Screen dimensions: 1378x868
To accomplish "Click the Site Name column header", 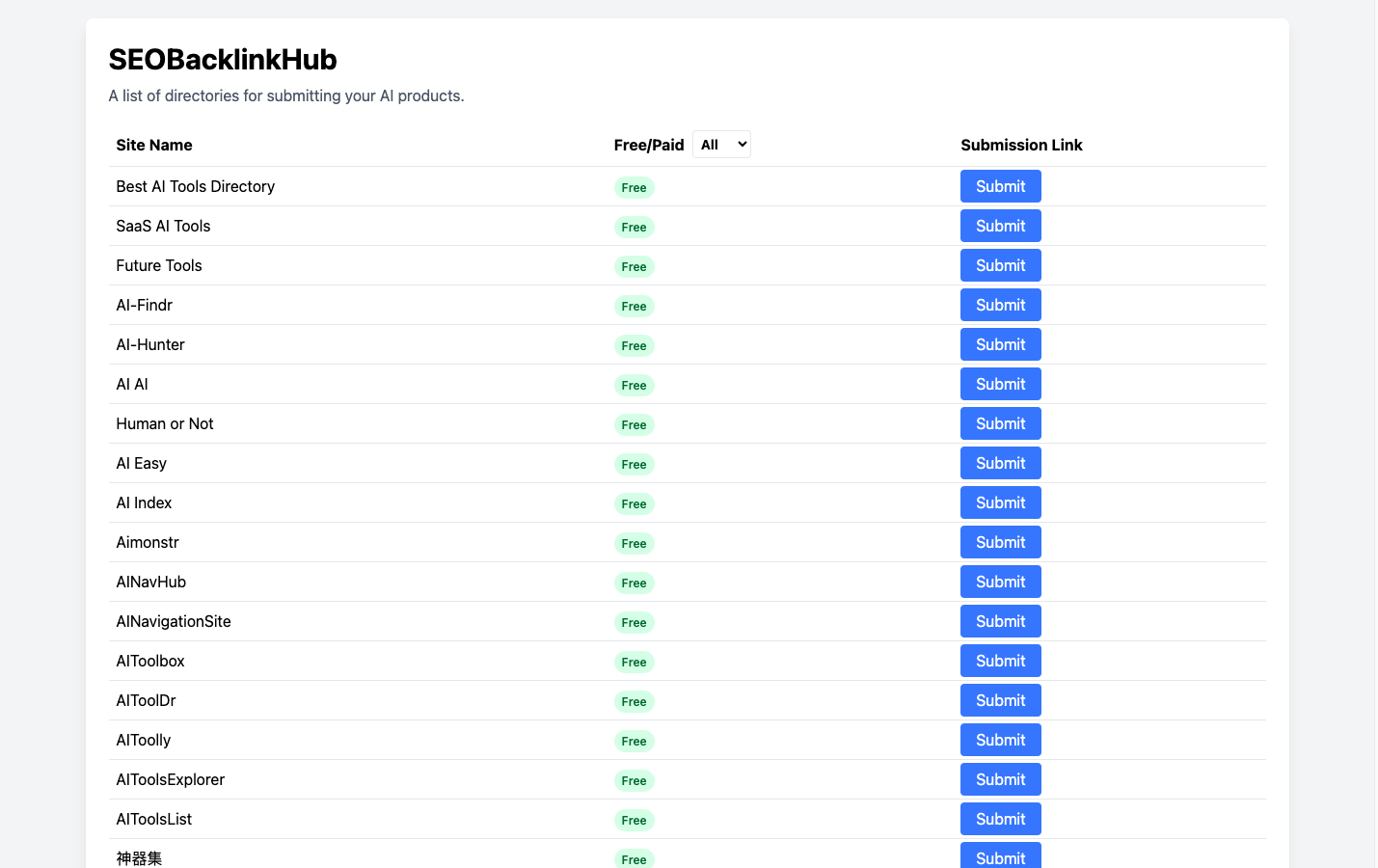I will 153,145.
